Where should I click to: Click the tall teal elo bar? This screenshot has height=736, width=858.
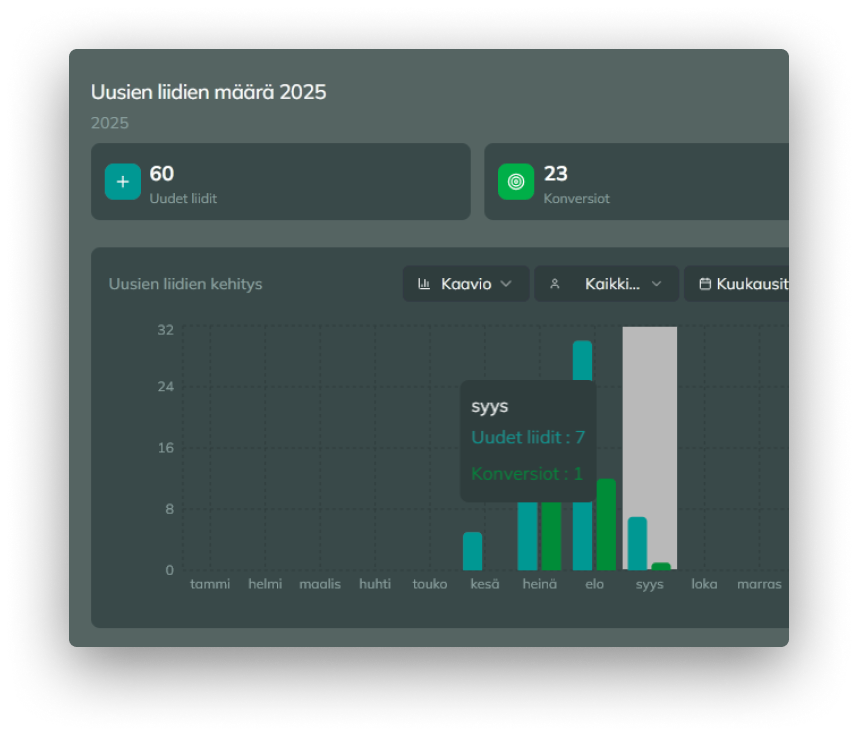(x=582, y=420)
